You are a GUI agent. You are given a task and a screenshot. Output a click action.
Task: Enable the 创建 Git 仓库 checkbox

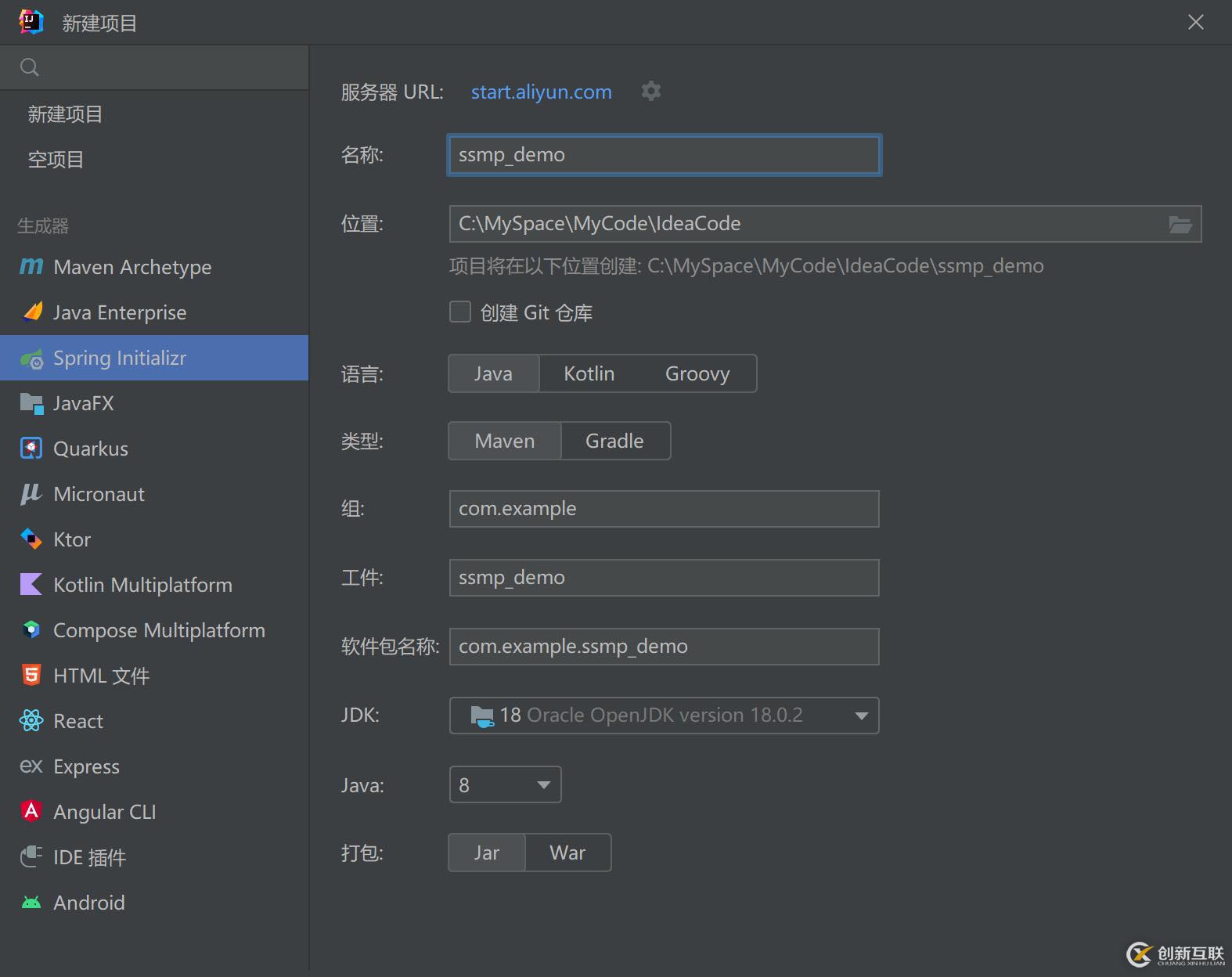[x=460, y=312]
